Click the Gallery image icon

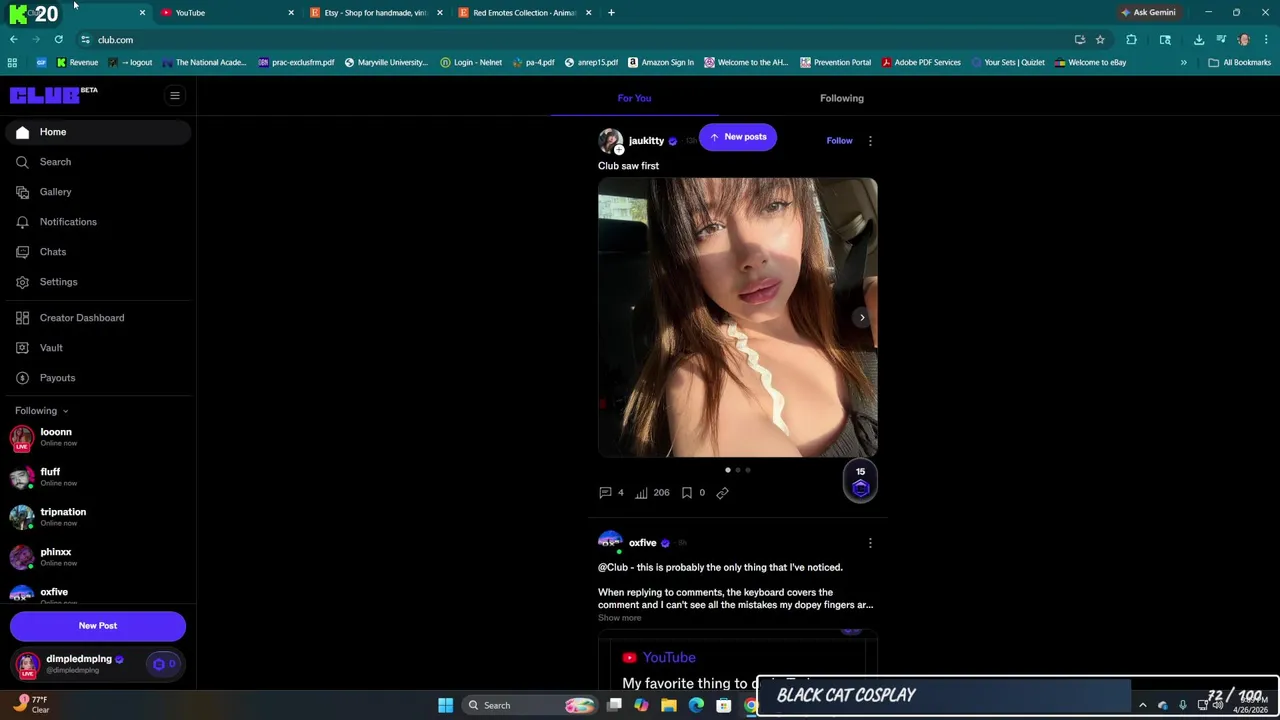[22, 192]
